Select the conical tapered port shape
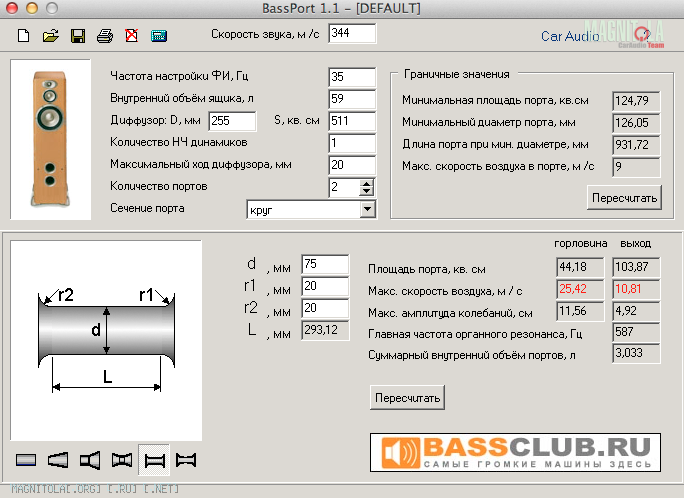The width and height of the screenshot is (684, 498). [x=58, y=459]
